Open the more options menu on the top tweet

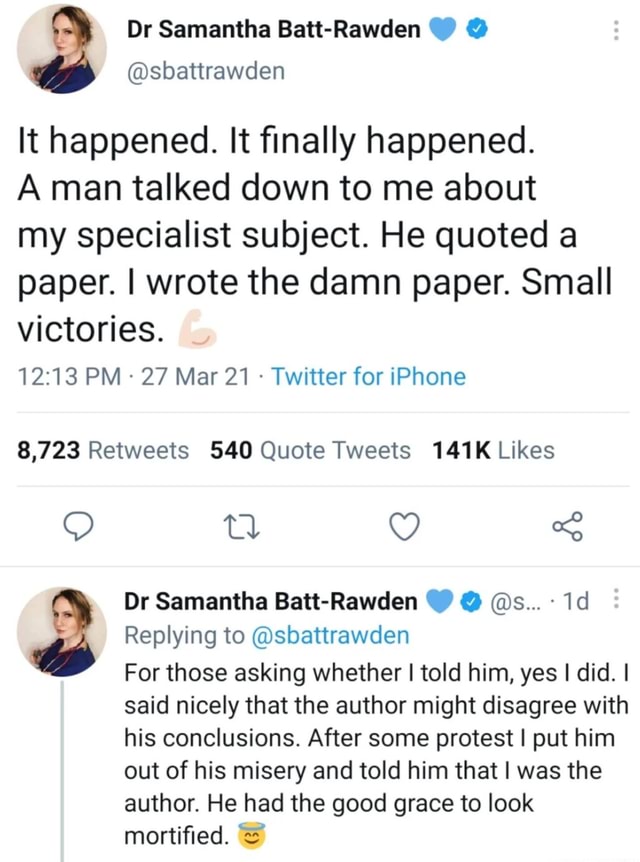point(617,29)
